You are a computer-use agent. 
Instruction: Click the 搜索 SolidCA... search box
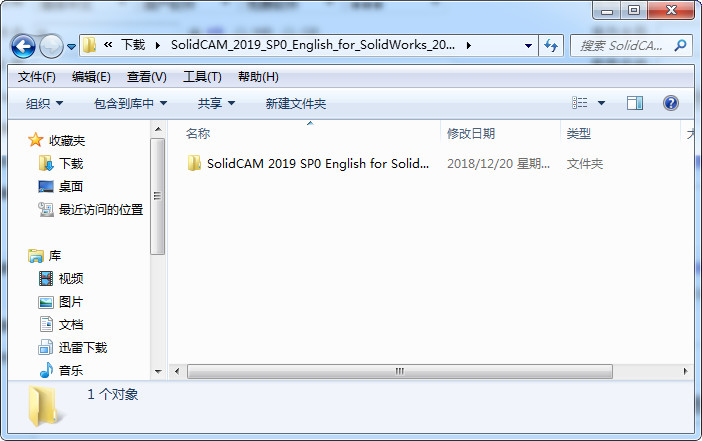click(x=623, y=45)
